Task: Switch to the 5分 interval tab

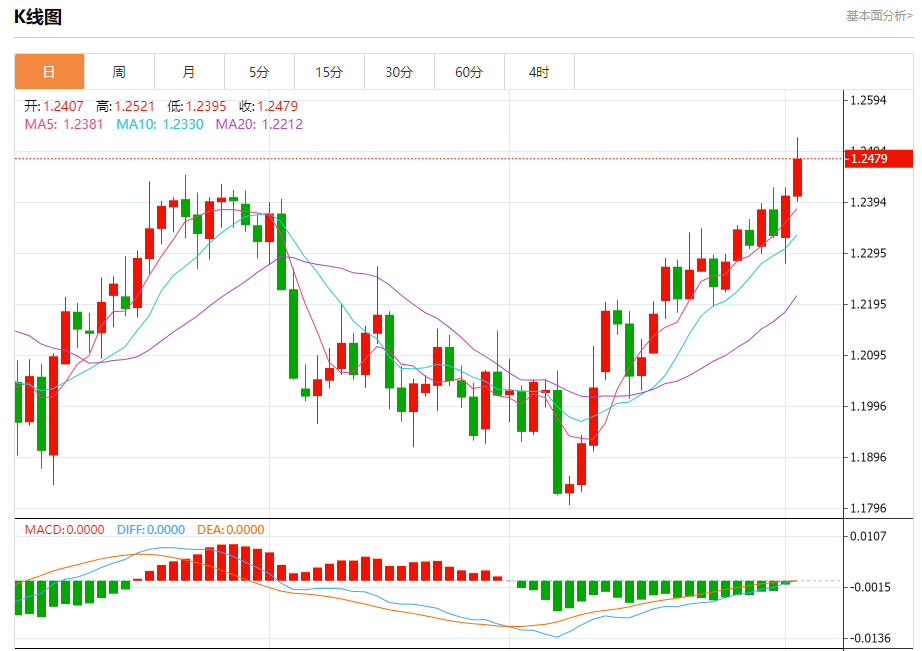Action: pyautogui.click(x=260, y=72)
